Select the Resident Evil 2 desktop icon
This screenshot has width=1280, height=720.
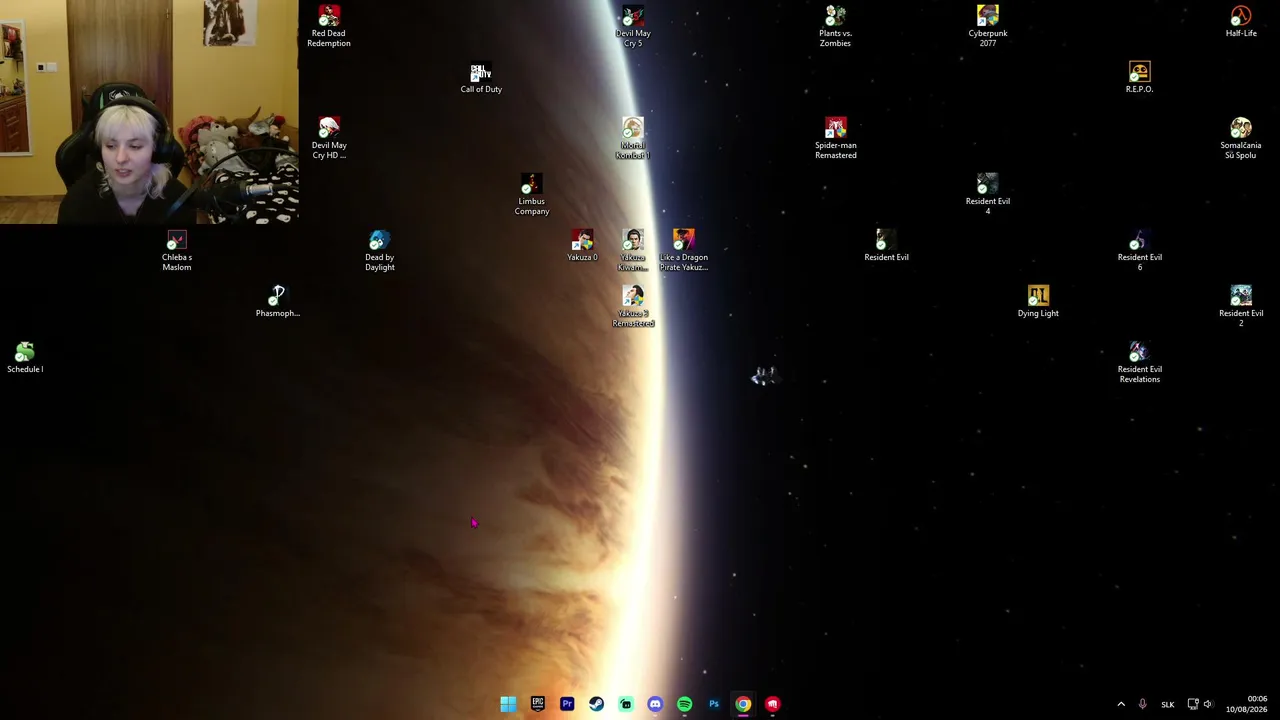pyautogui.click(x=1241, y=306)
